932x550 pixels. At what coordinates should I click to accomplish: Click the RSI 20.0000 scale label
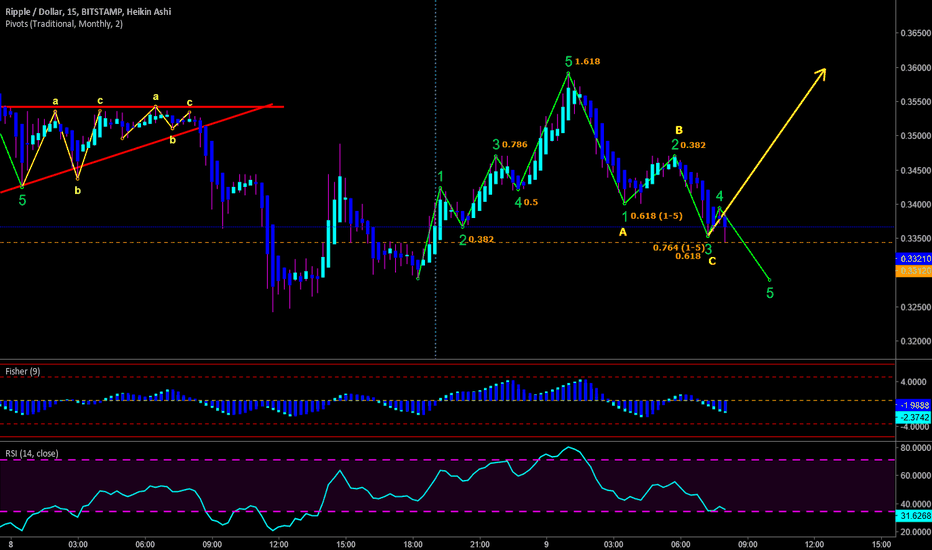[x=915, y=532]
